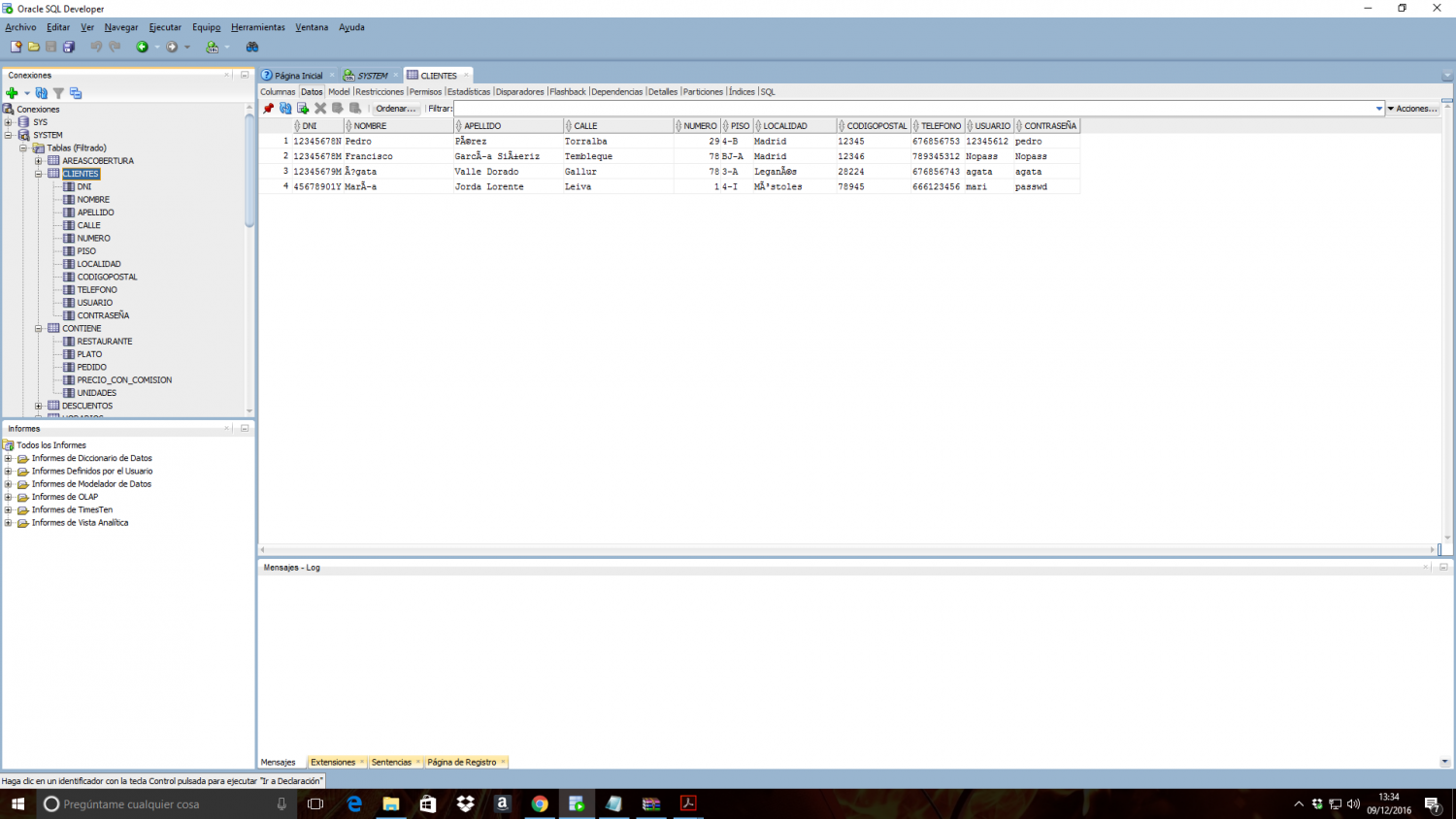
Task: Open the SQL sub-tab of CLIENTES
Action: [768, 92]
